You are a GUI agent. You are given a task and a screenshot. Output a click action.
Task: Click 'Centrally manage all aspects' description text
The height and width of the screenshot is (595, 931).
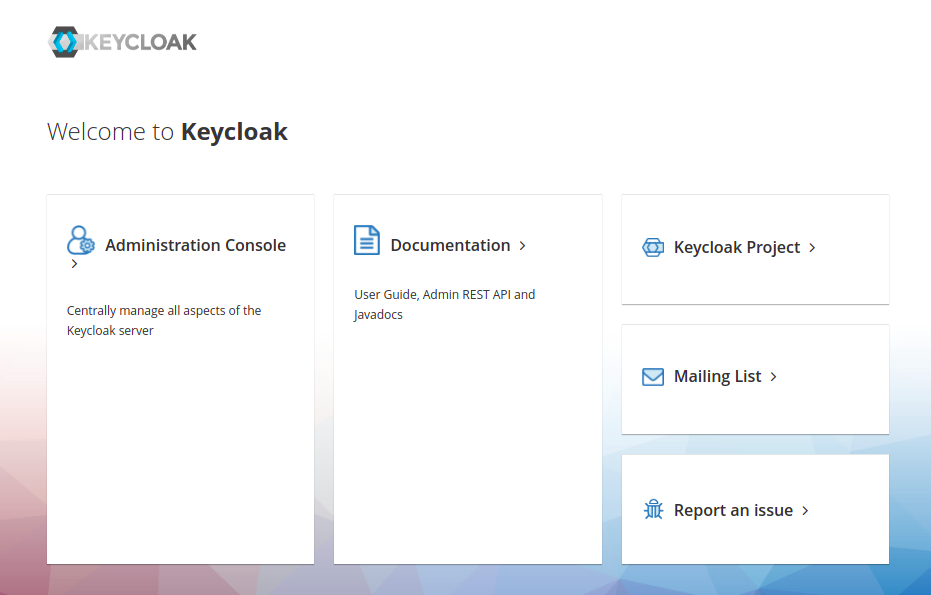164,321
